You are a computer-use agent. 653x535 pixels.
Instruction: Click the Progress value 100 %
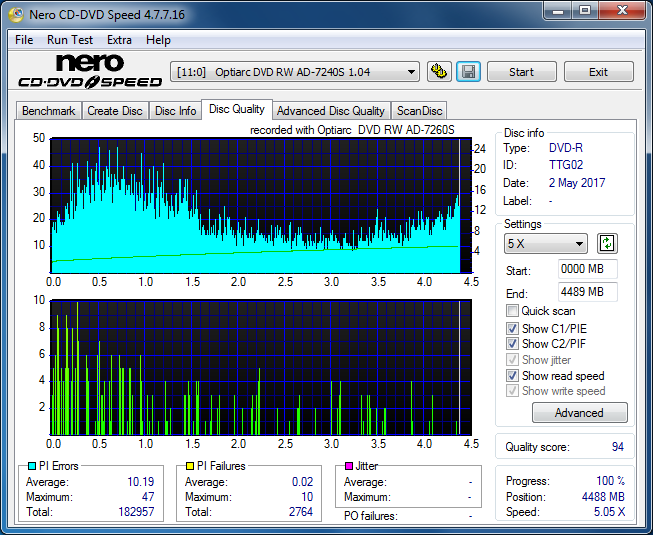(x=611, y=481)
